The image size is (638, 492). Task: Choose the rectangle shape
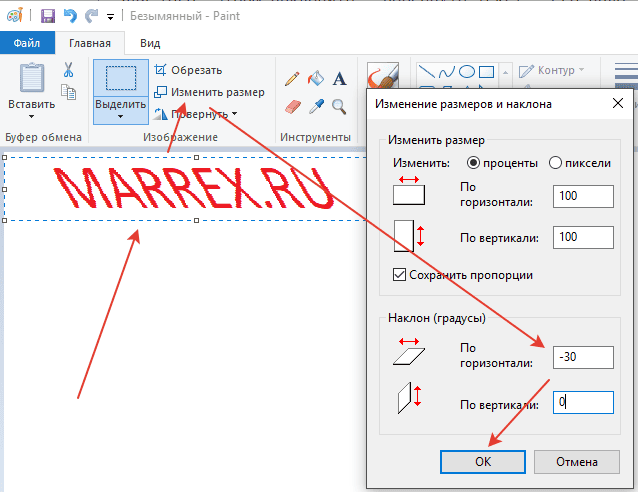pyautogui.click(x=486, y=72)
